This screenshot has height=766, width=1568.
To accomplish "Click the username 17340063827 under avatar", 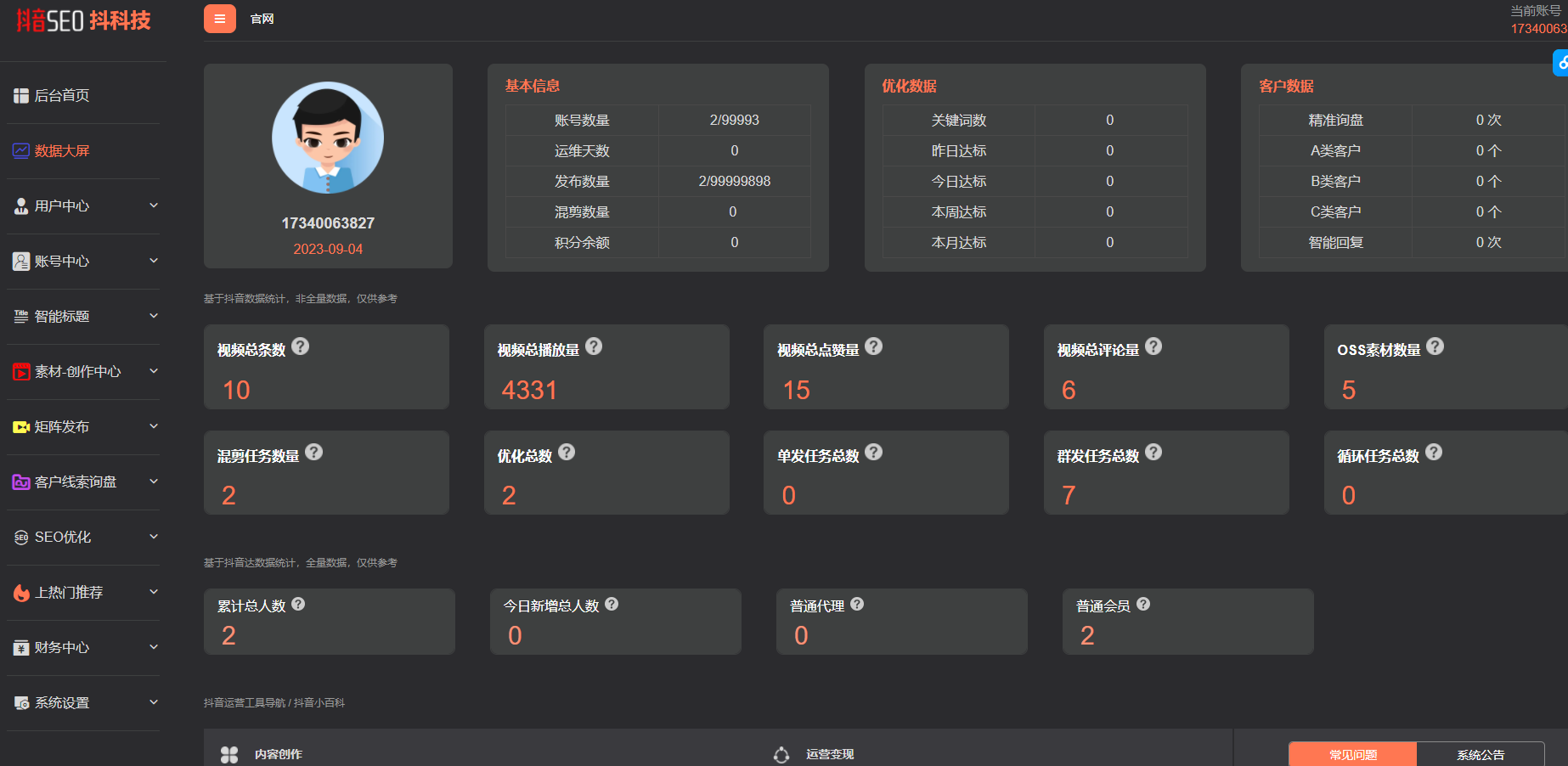I will [x=328, y=223].
